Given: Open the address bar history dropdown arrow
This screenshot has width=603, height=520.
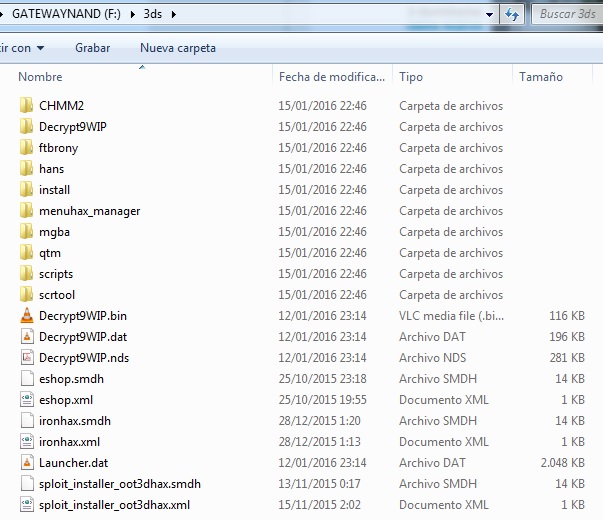Looking at the screenshot, I should point(489,15).
